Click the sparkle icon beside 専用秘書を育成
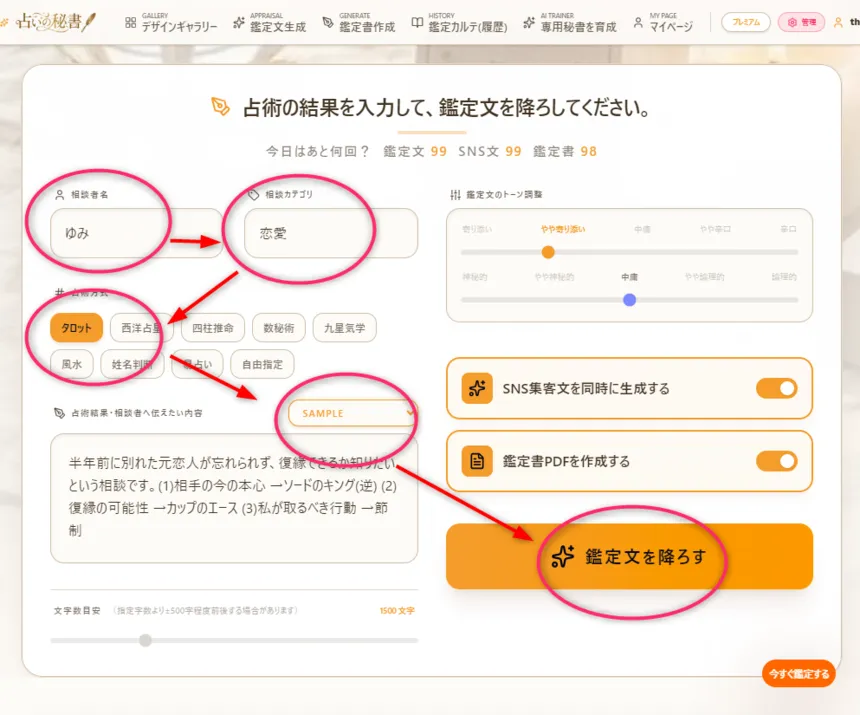This screenshot has width=860, height=715. tap(529, 22)
